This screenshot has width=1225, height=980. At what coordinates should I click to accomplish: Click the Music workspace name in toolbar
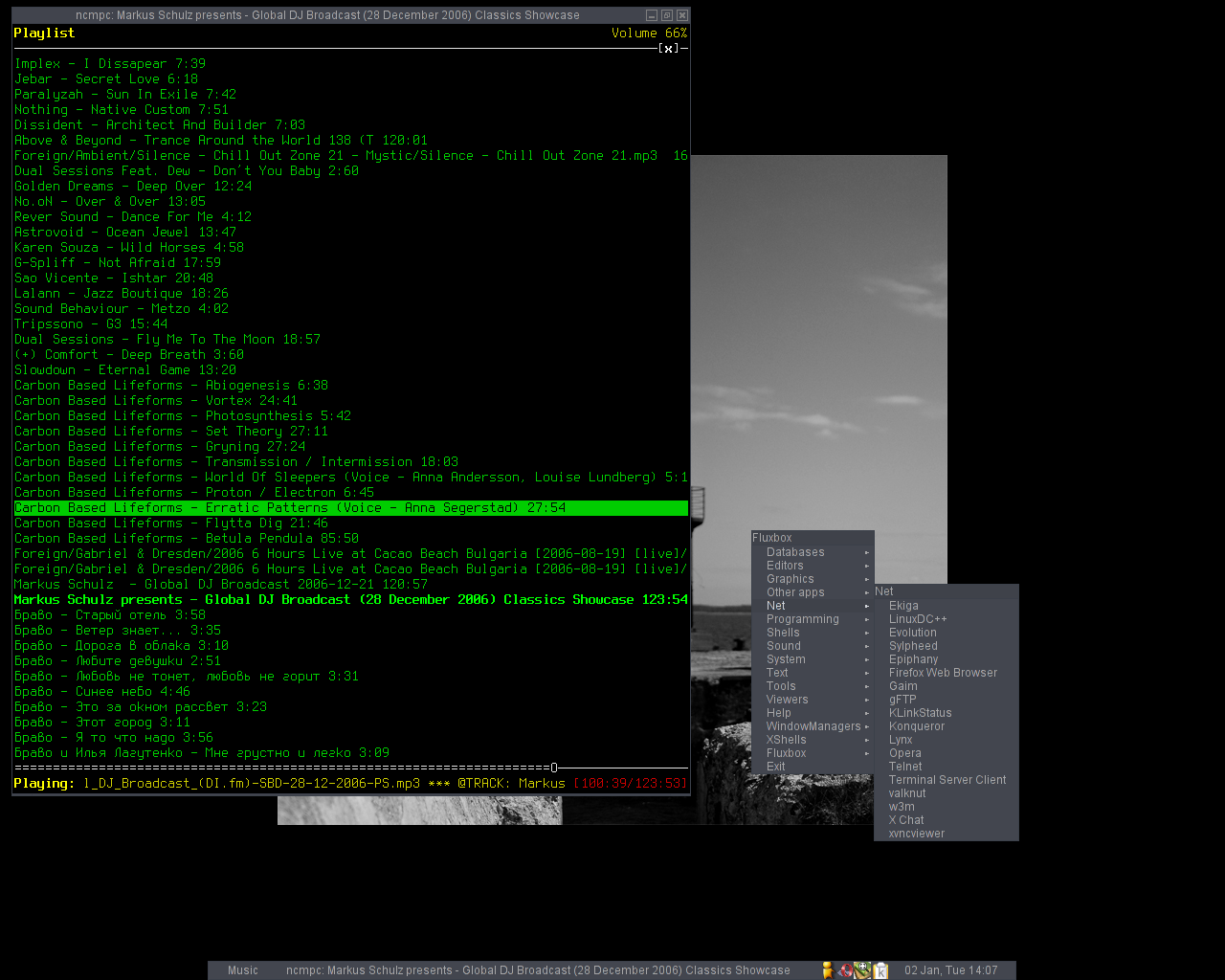tap(243, 970)
